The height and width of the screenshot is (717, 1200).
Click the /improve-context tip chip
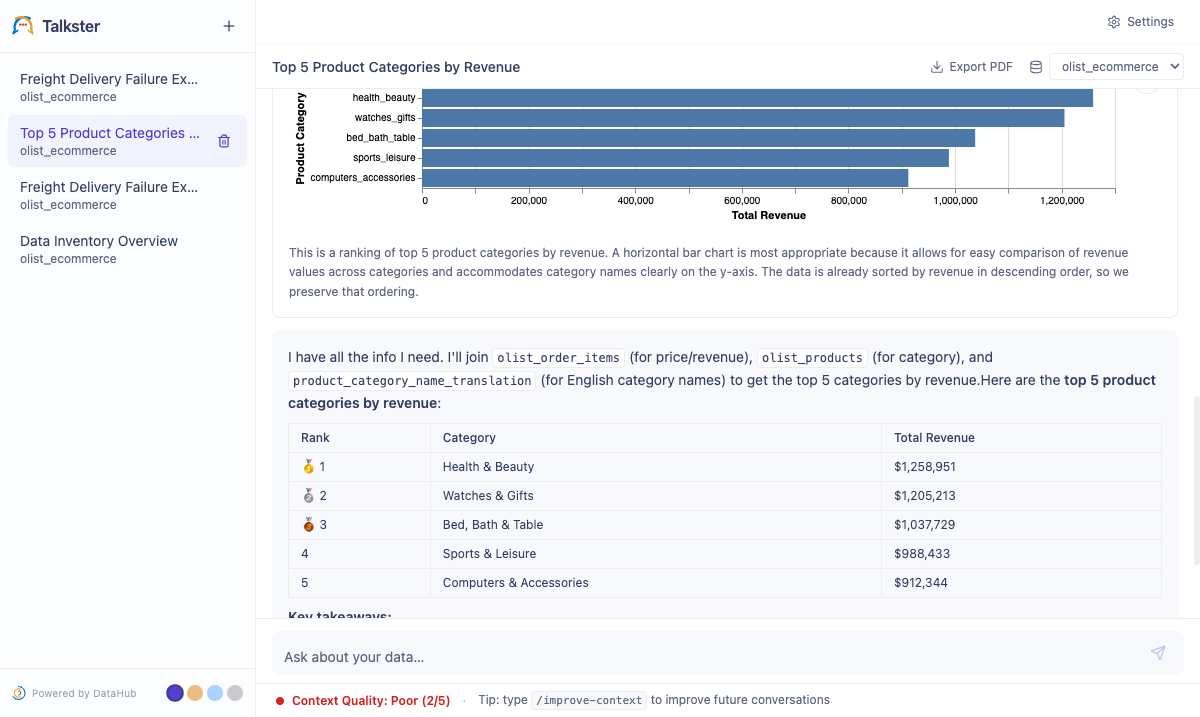(588, 700)
